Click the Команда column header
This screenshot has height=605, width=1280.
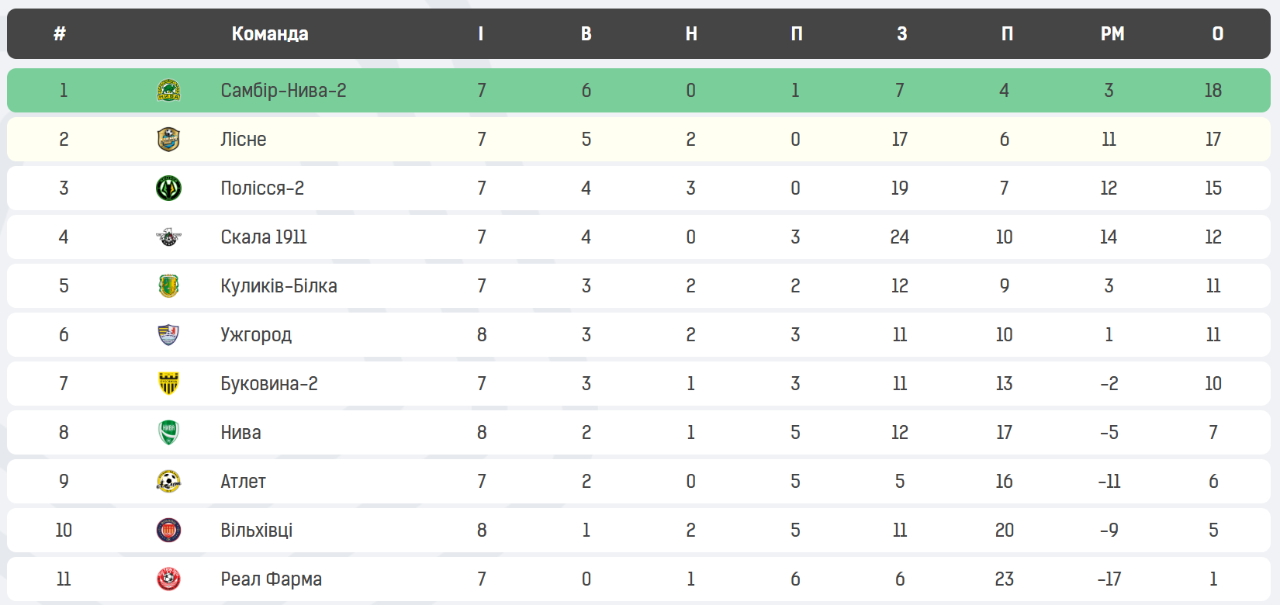pyautogui.click(x=270, y=34)
